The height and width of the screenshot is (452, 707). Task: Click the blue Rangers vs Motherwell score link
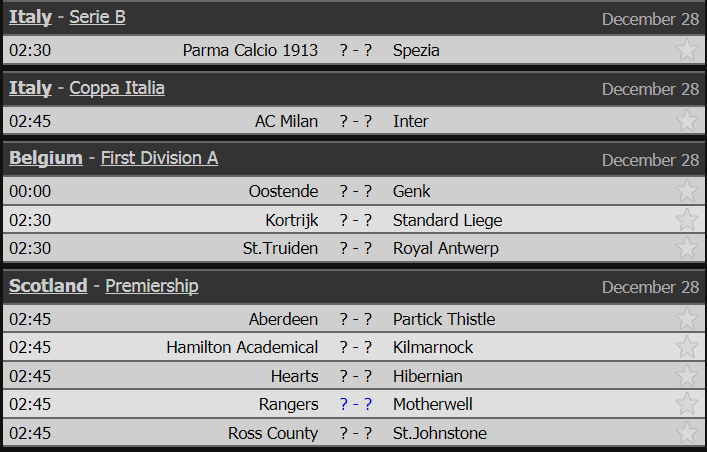[356, 404]
